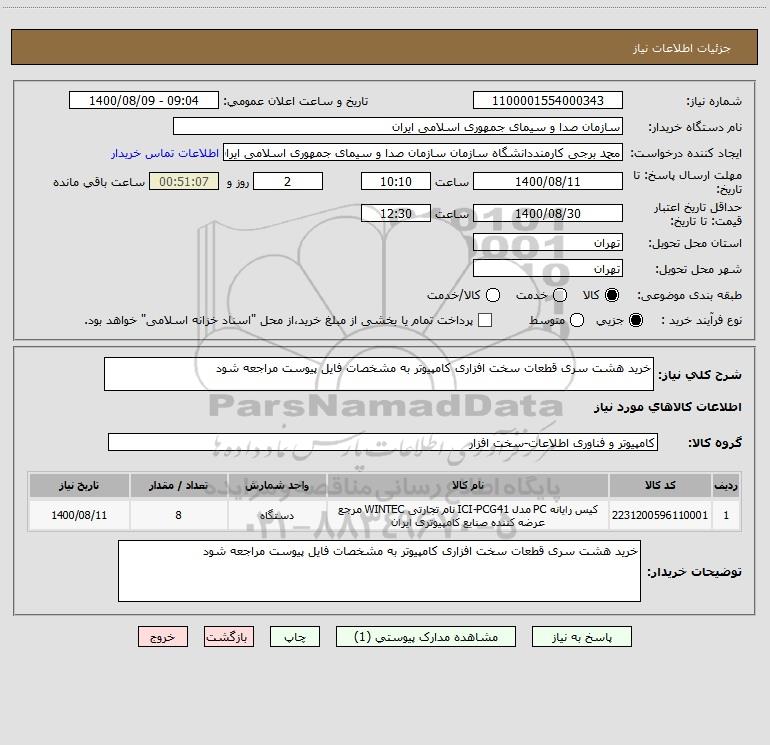Select the کالا radio button

pyautogui.click(x=612, y=295)
